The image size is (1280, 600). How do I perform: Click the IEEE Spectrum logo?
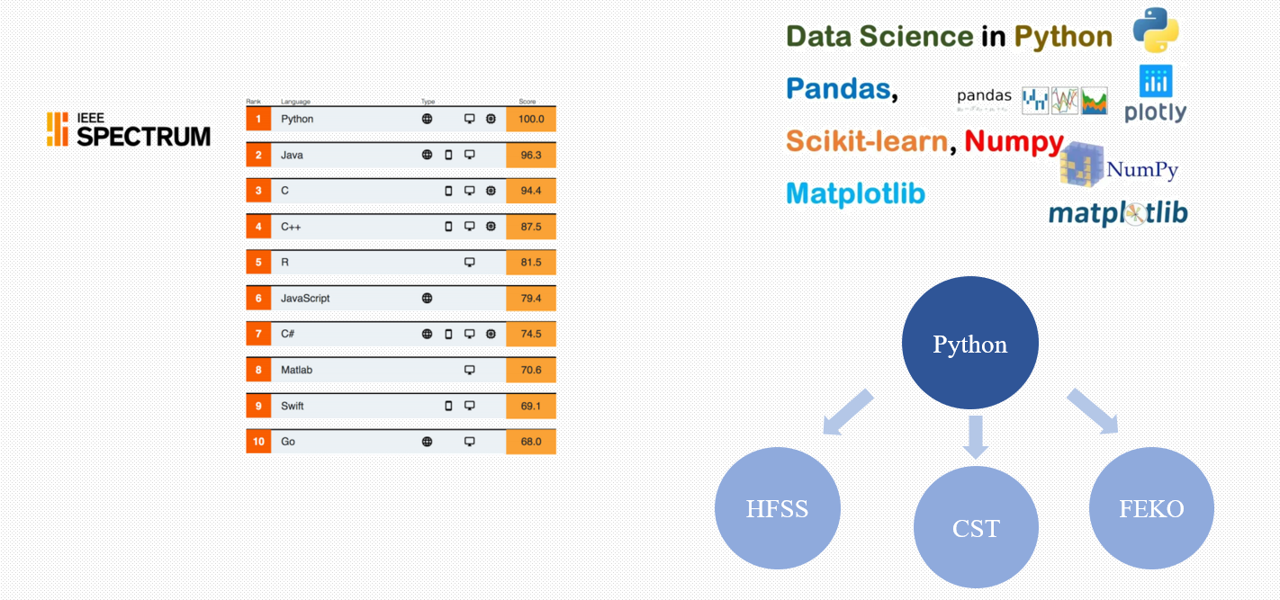(128, 130)
